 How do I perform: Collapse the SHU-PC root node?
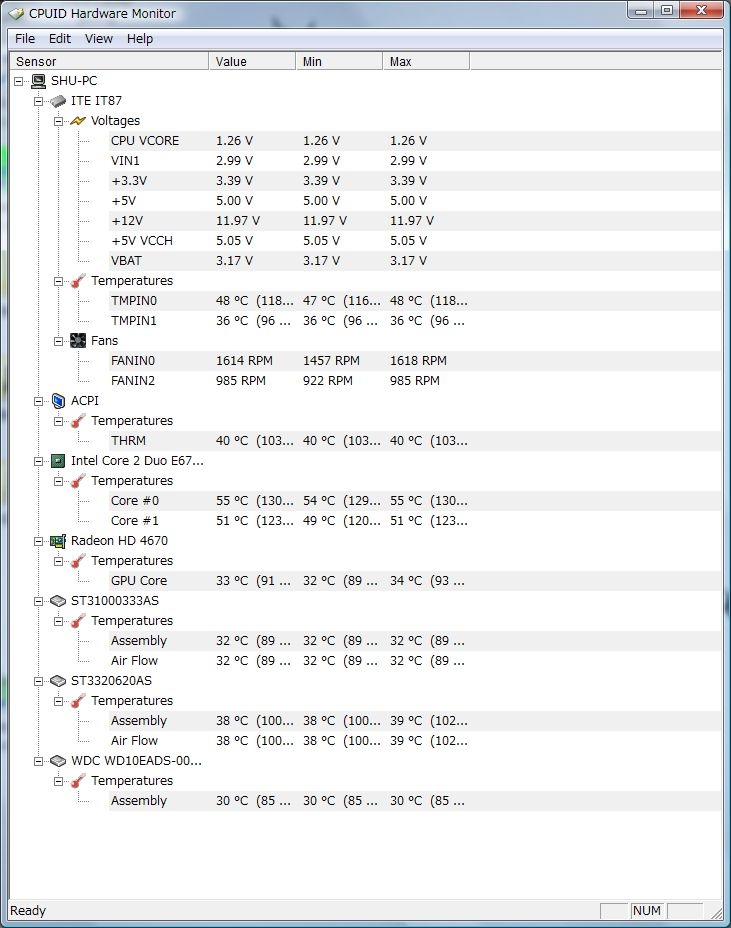point(19,81)
